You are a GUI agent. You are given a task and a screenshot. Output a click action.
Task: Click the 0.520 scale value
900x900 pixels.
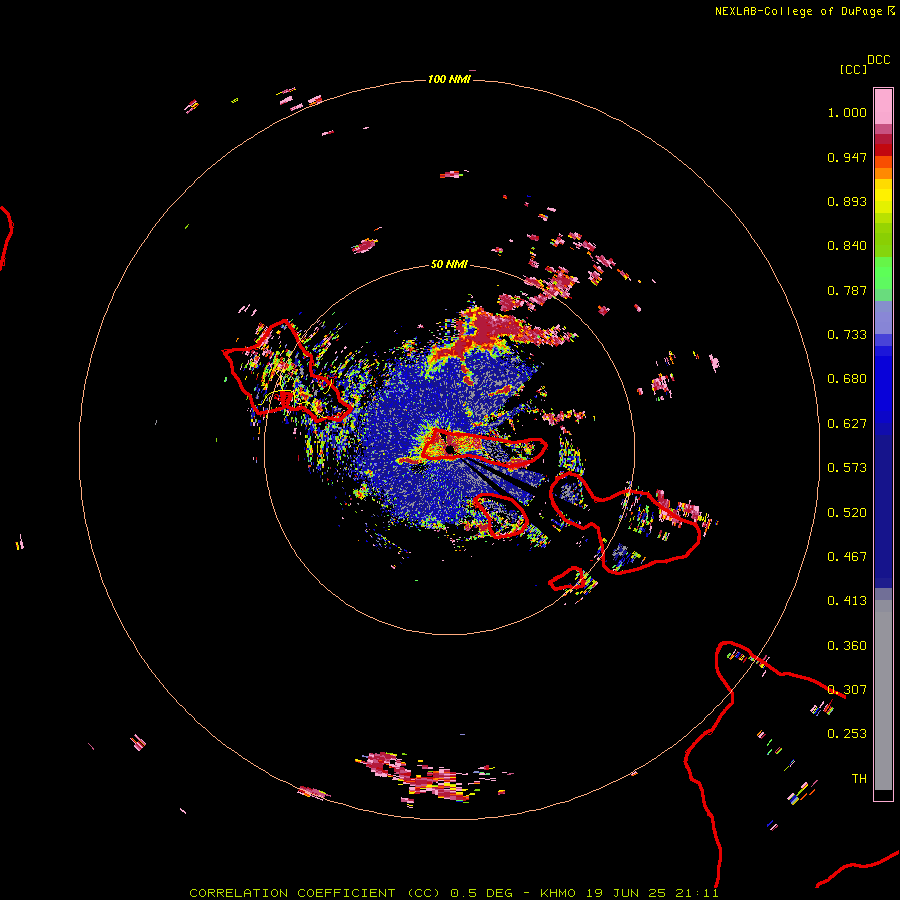point(847,513)
